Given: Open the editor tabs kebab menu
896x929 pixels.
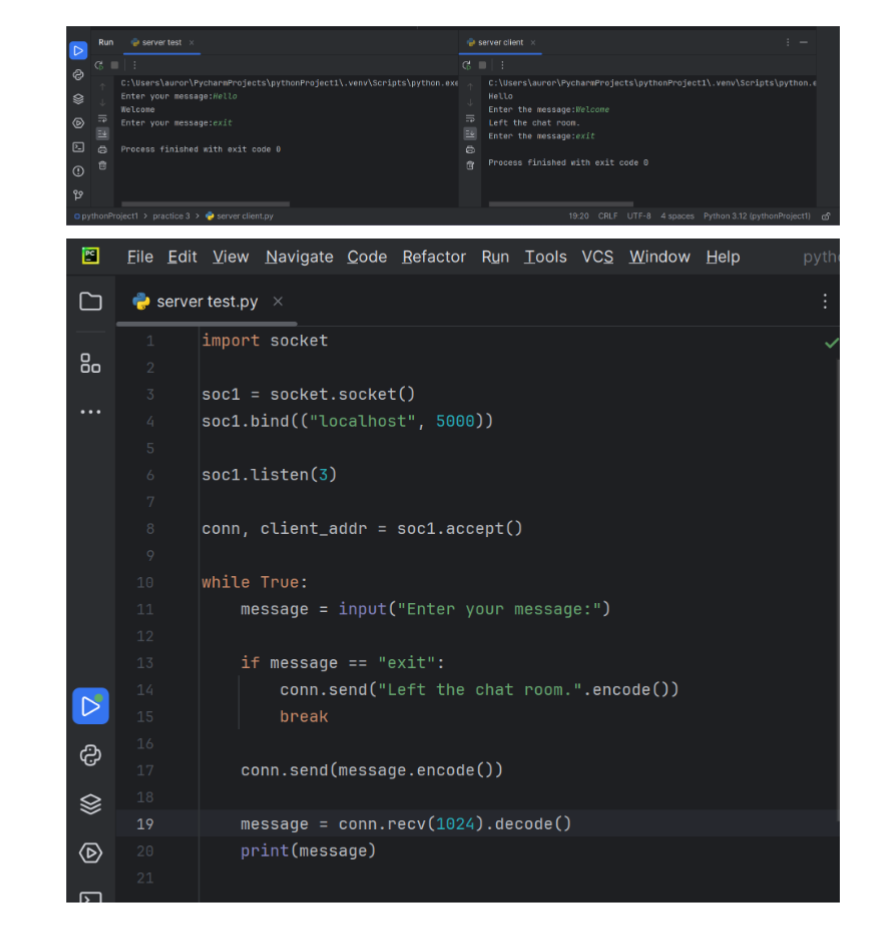Looking at the screenshot, I should pyautogui.click(x=825, y=302).
